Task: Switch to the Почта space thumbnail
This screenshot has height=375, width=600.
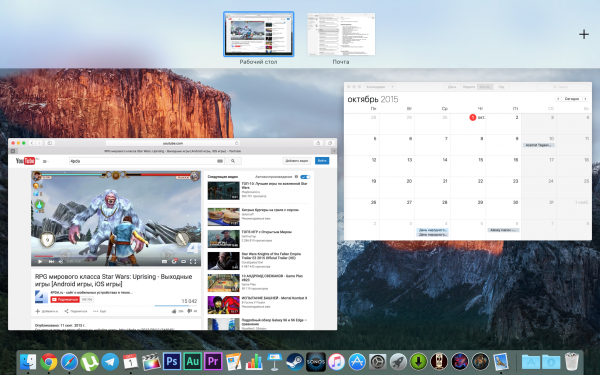Action: click(341, 34)
